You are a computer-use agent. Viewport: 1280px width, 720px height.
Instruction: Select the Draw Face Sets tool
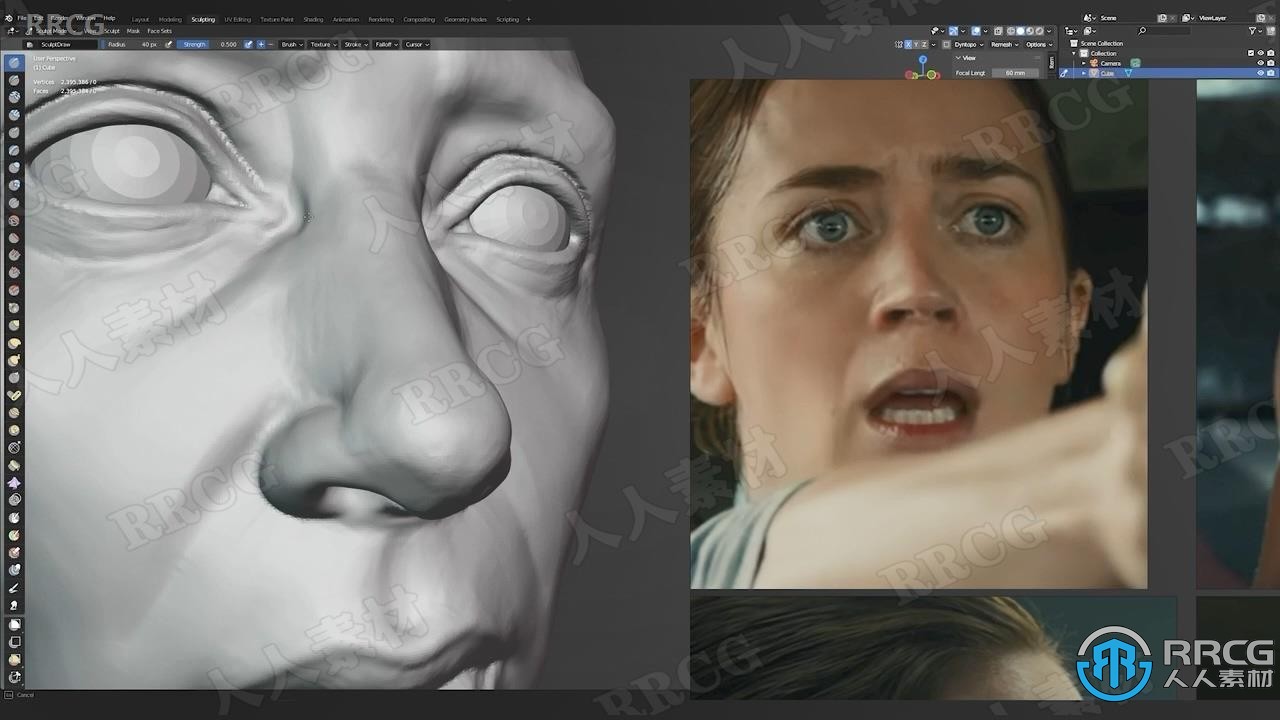(15, 535)
